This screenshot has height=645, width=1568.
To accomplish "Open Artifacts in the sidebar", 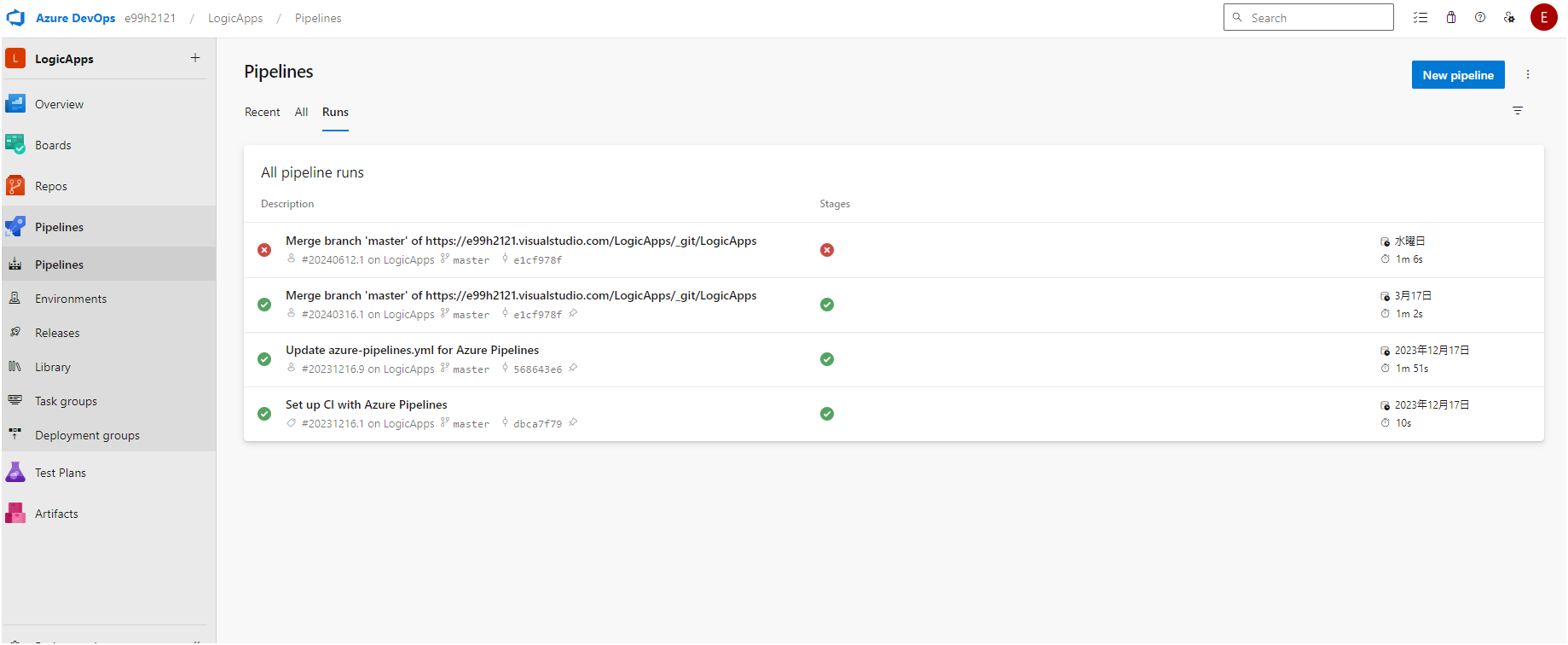I will click(108, 514).
